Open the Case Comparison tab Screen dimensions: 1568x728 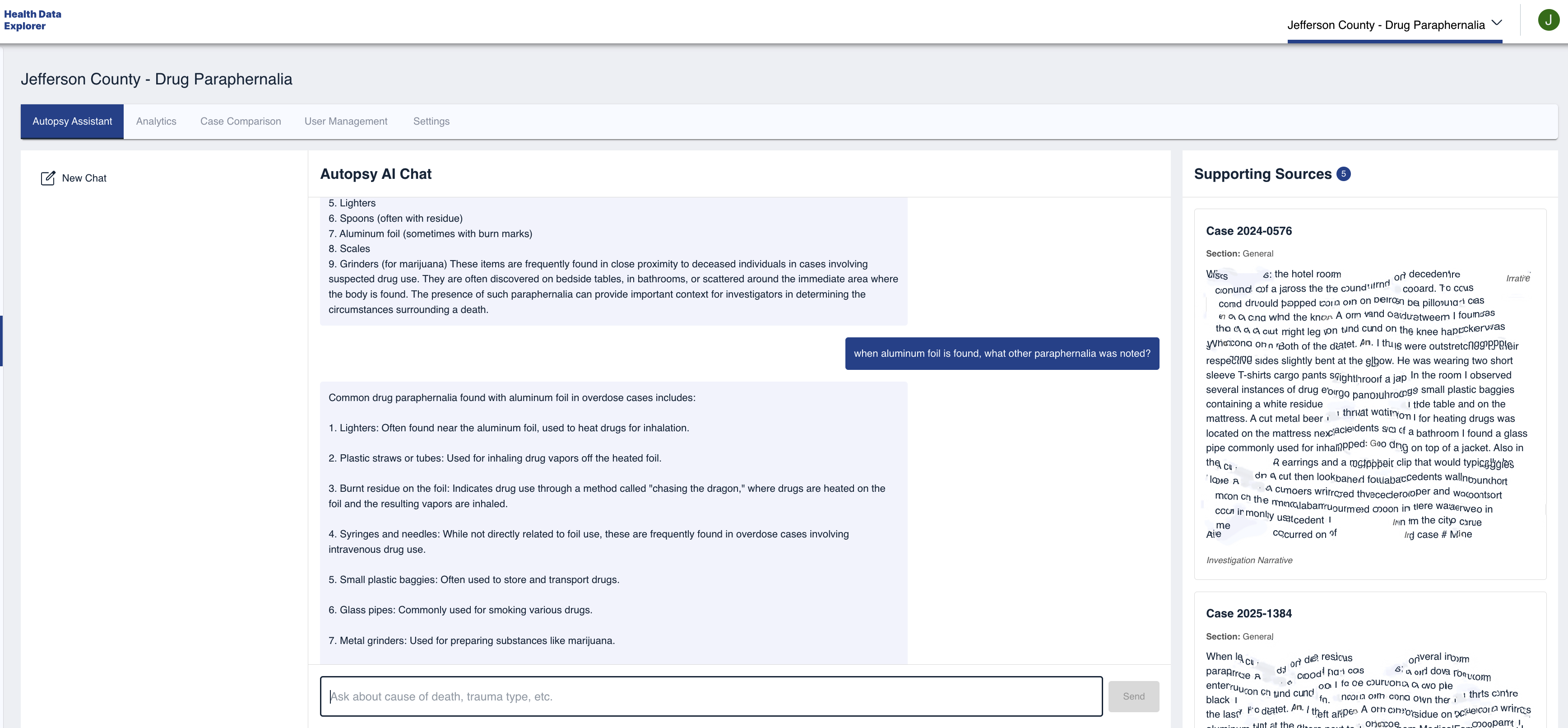[241, 121]
